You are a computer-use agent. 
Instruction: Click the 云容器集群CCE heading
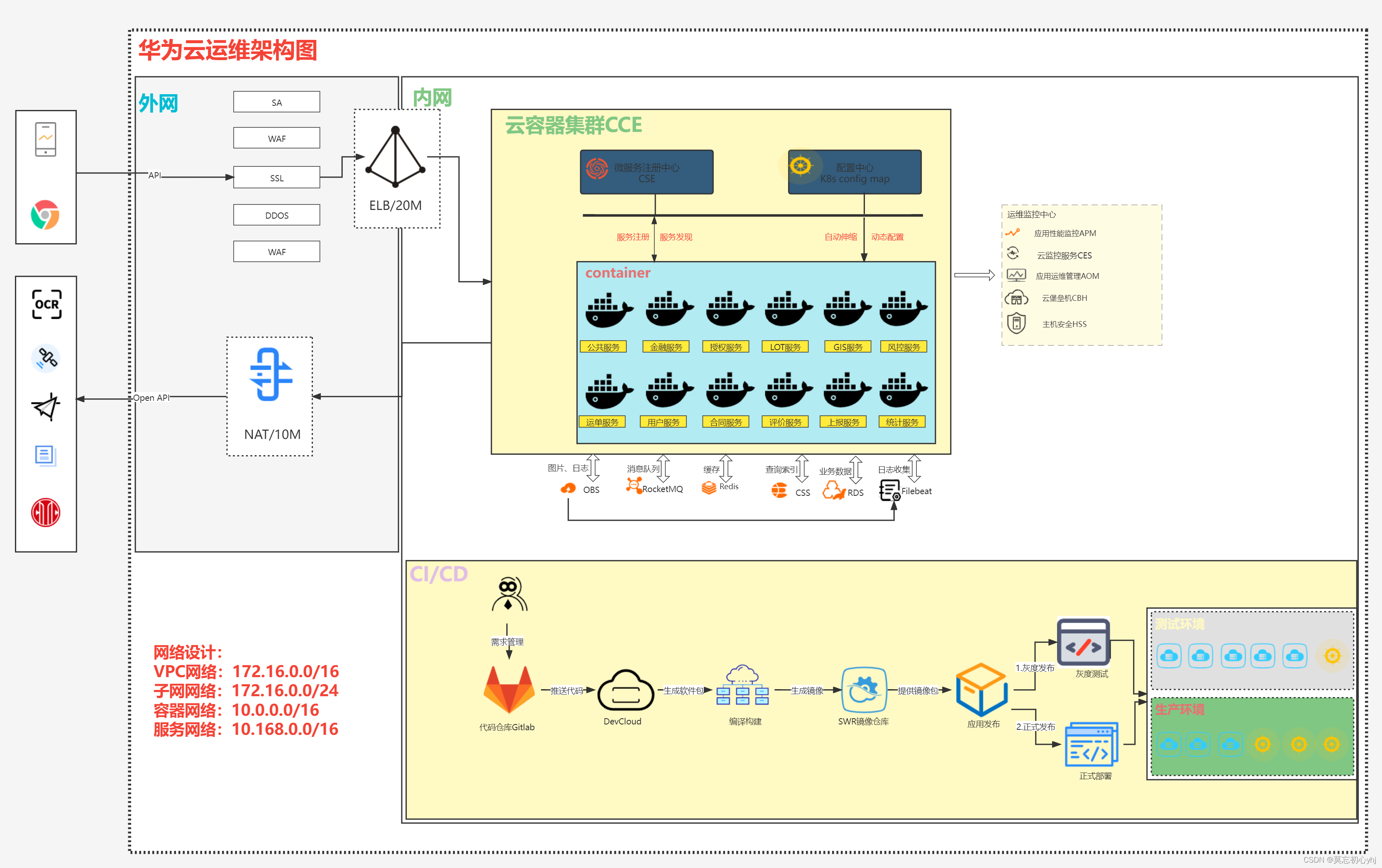tap(574, 125)
